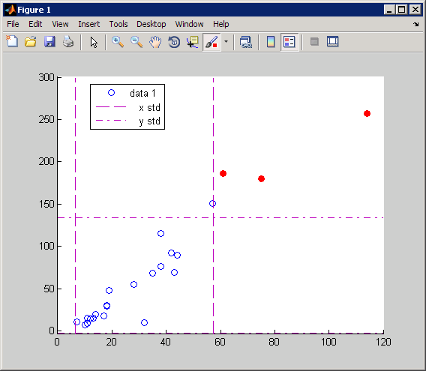This screenshot has width=426, height=371.
Task: Expand the brush color dropdown arrow
Action: [226, 42]
